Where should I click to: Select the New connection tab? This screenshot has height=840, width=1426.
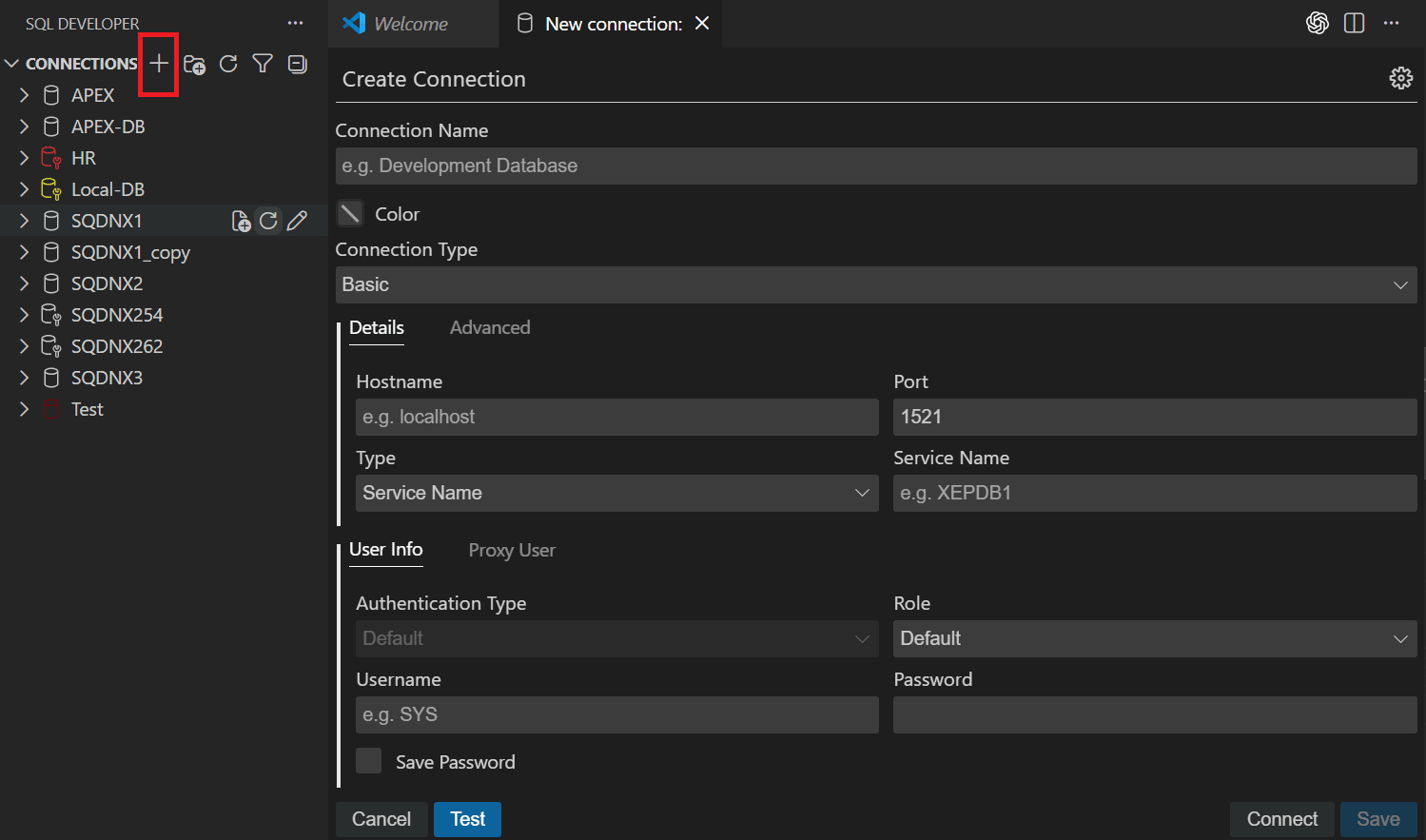click(x=610, y=24)
